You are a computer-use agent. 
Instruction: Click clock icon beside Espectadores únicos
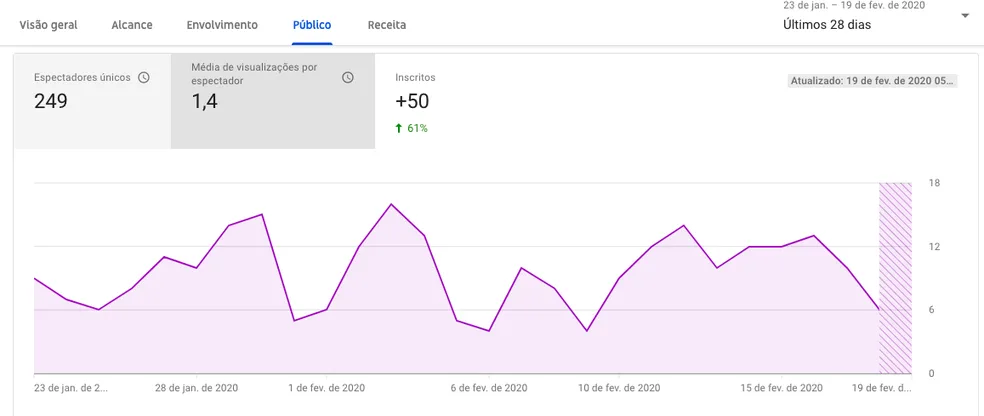(x=144, y=77)
